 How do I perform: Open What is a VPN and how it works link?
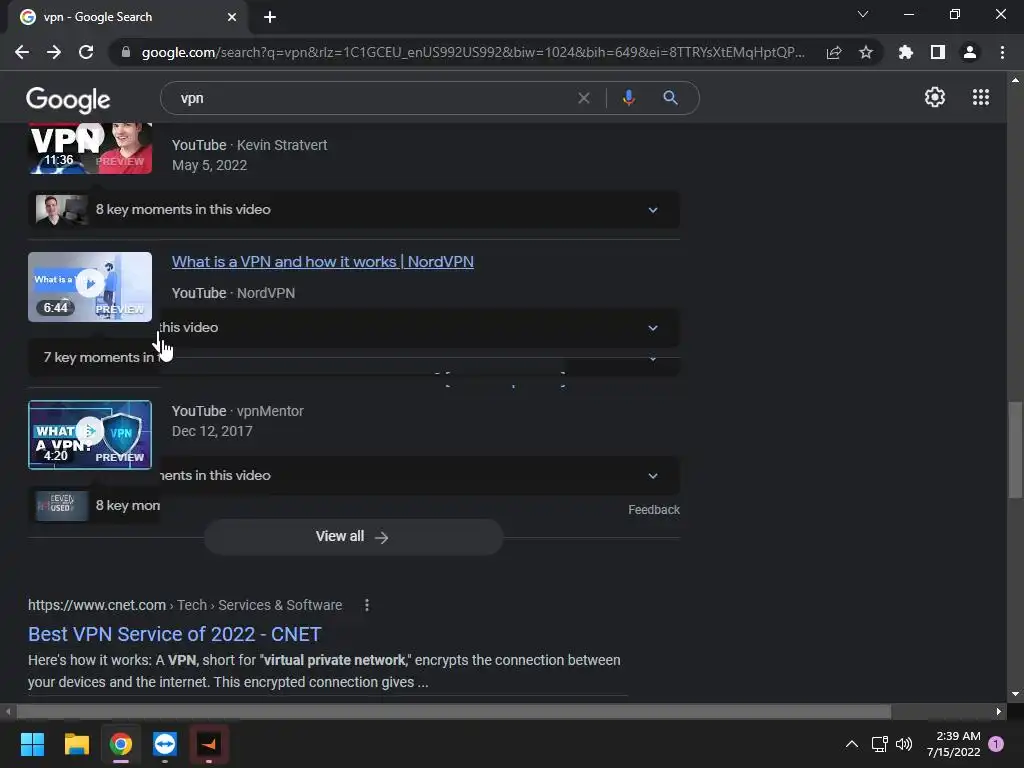point(323,262)
